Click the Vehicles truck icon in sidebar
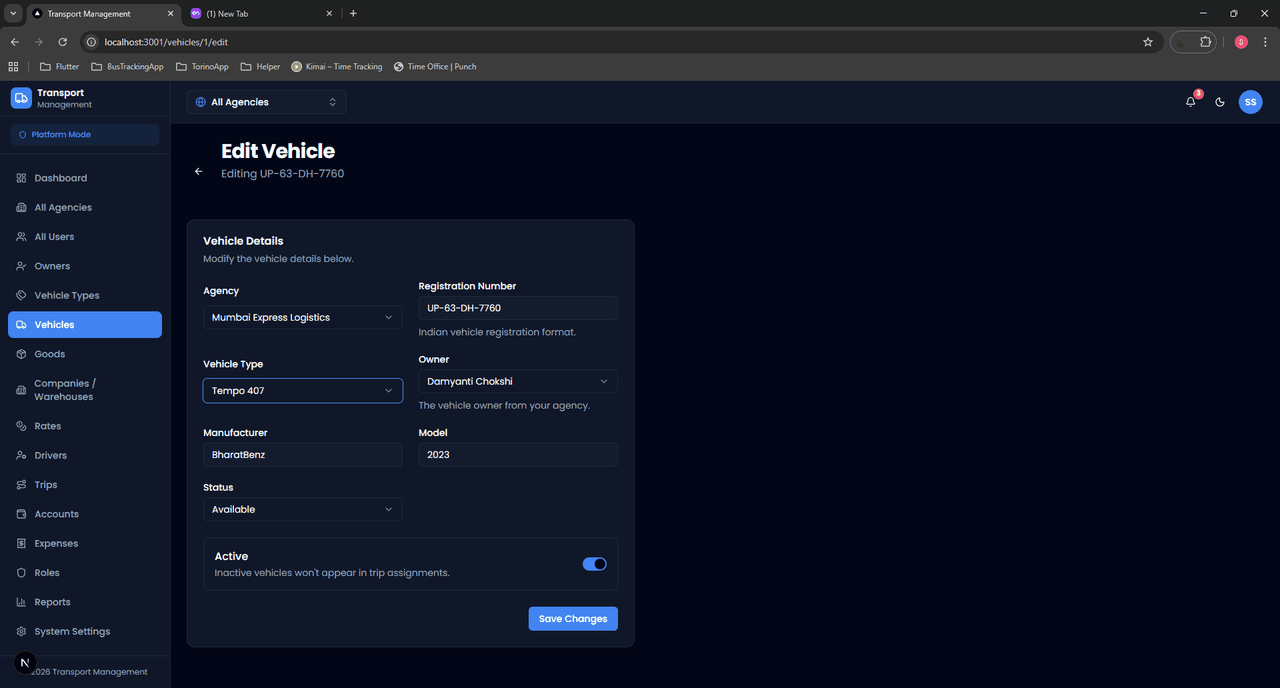1280x688 pixels. click(21, 325)
